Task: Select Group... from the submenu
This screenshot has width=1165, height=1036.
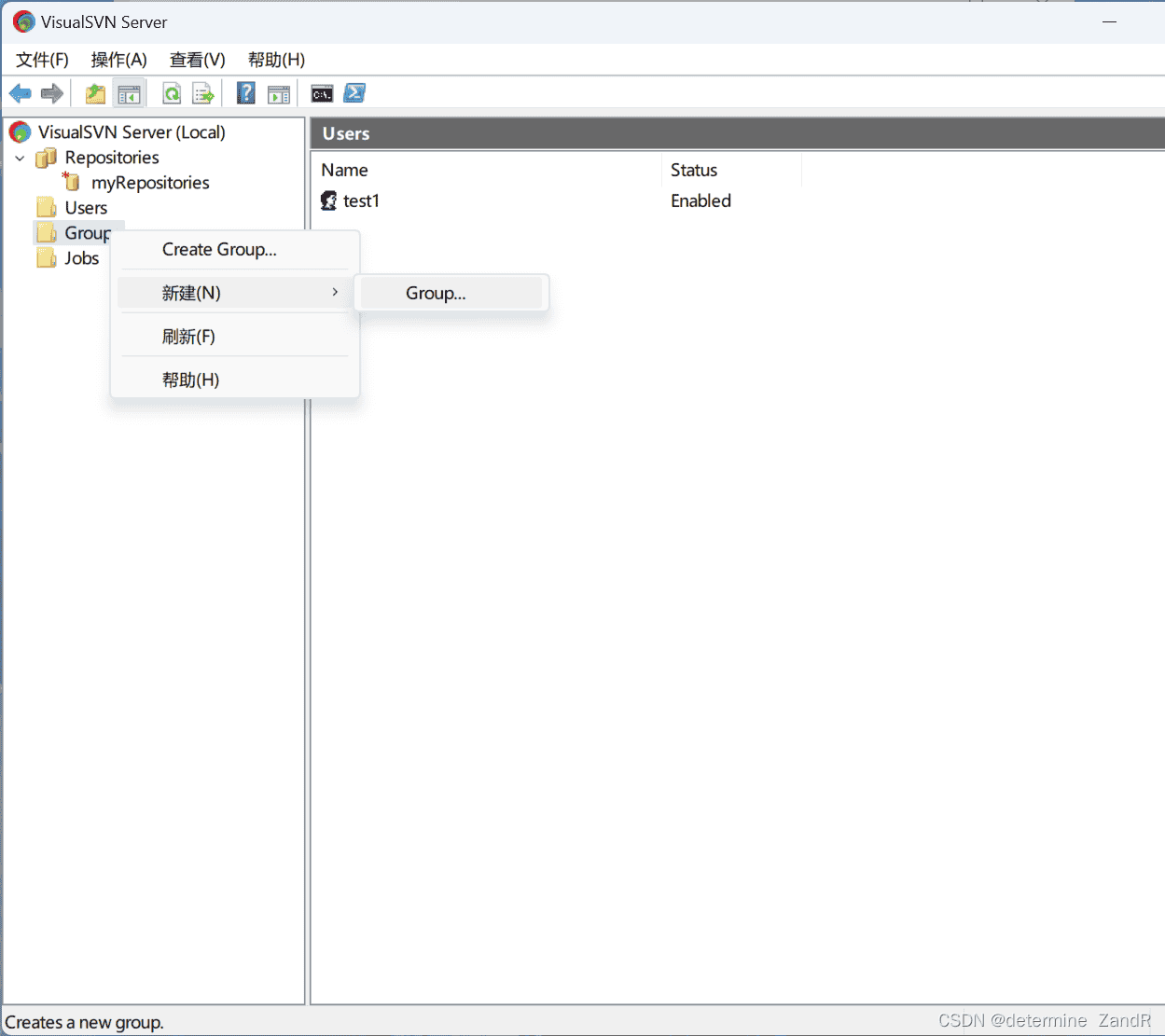Action: click(435, 292)
